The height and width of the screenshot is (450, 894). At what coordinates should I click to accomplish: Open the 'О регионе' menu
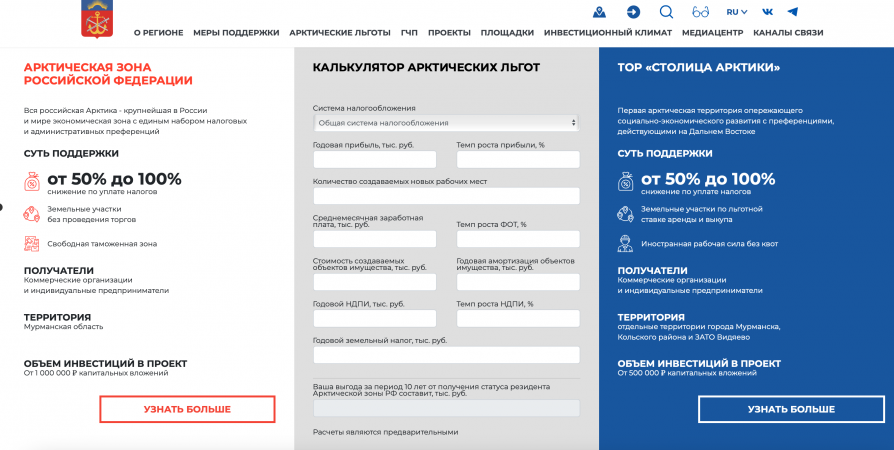pos(158,33)
